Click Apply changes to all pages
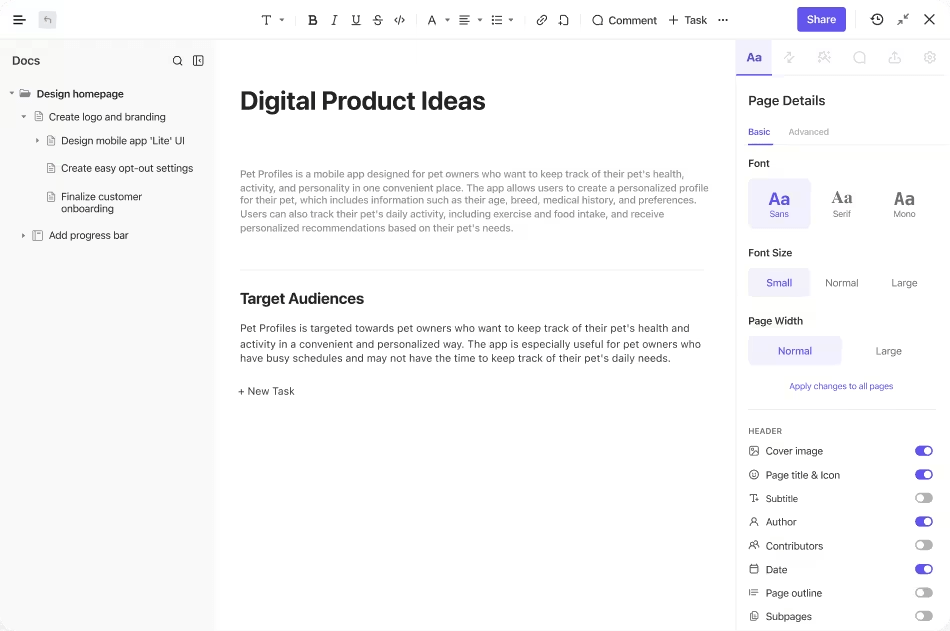 [841, 386]
